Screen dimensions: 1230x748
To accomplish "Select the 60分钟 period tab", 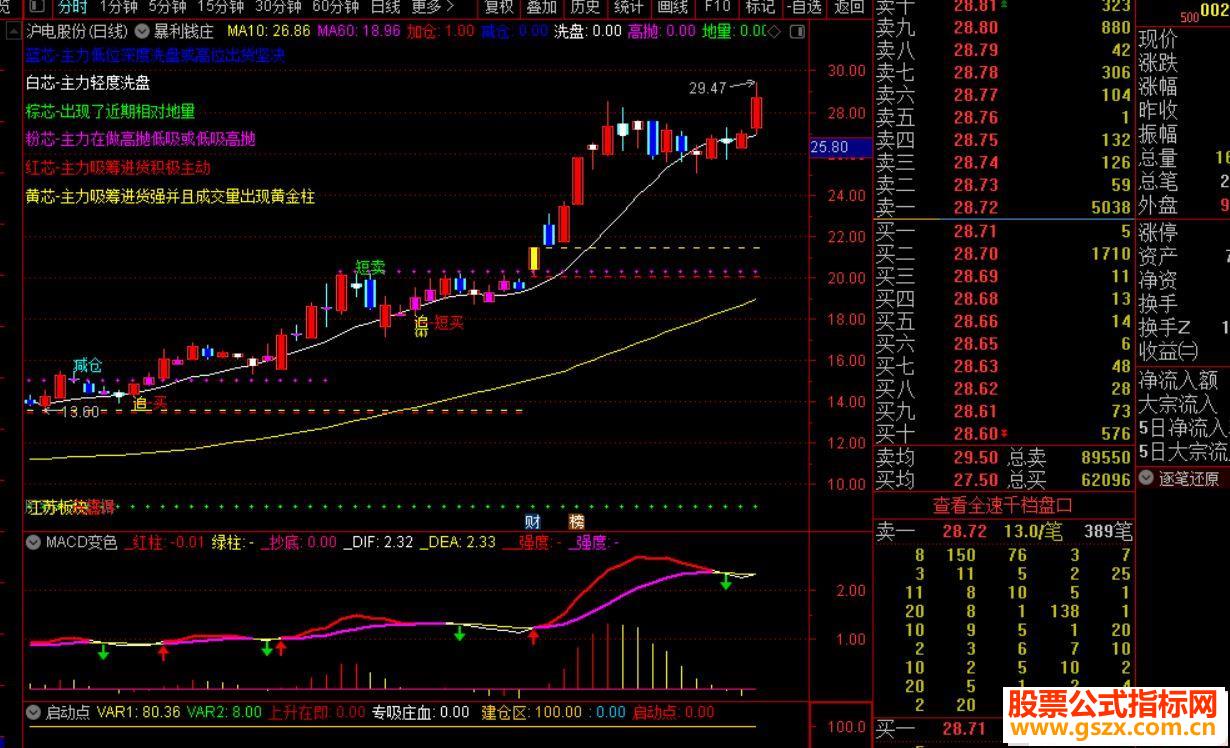I will [x=335, y=6].
